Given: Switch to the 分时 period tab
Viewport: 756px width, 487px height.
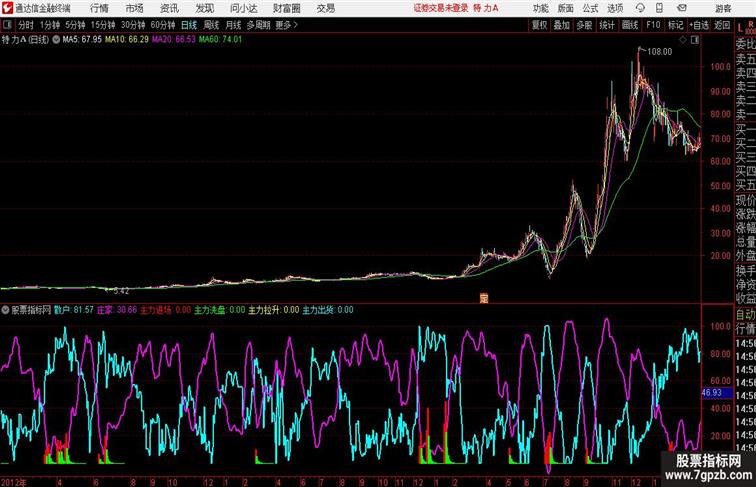Looking at the screenshot, I should pos(26,25).
